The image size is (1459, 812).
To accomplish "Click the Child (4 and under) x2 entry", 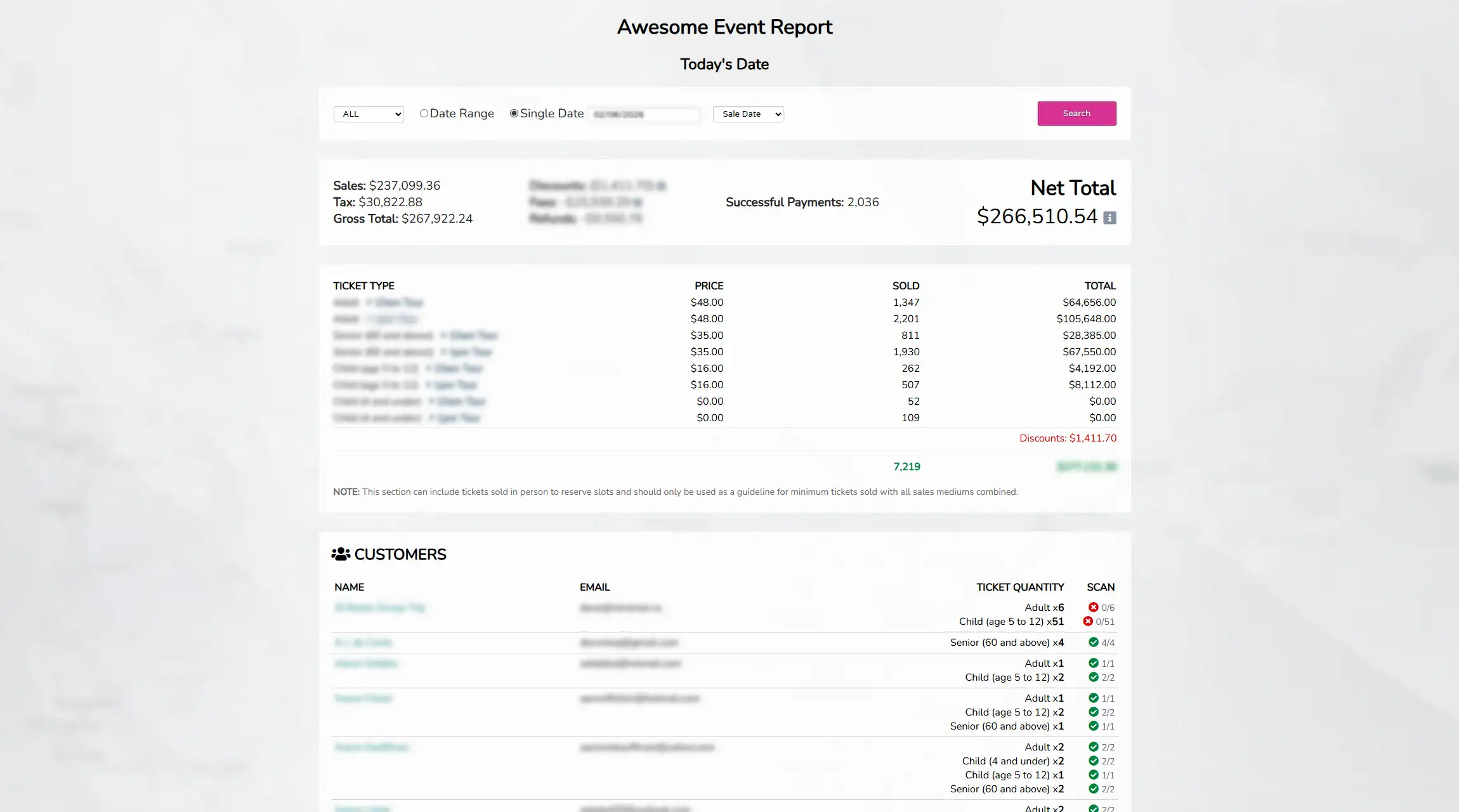I will tap(1013, 761).
